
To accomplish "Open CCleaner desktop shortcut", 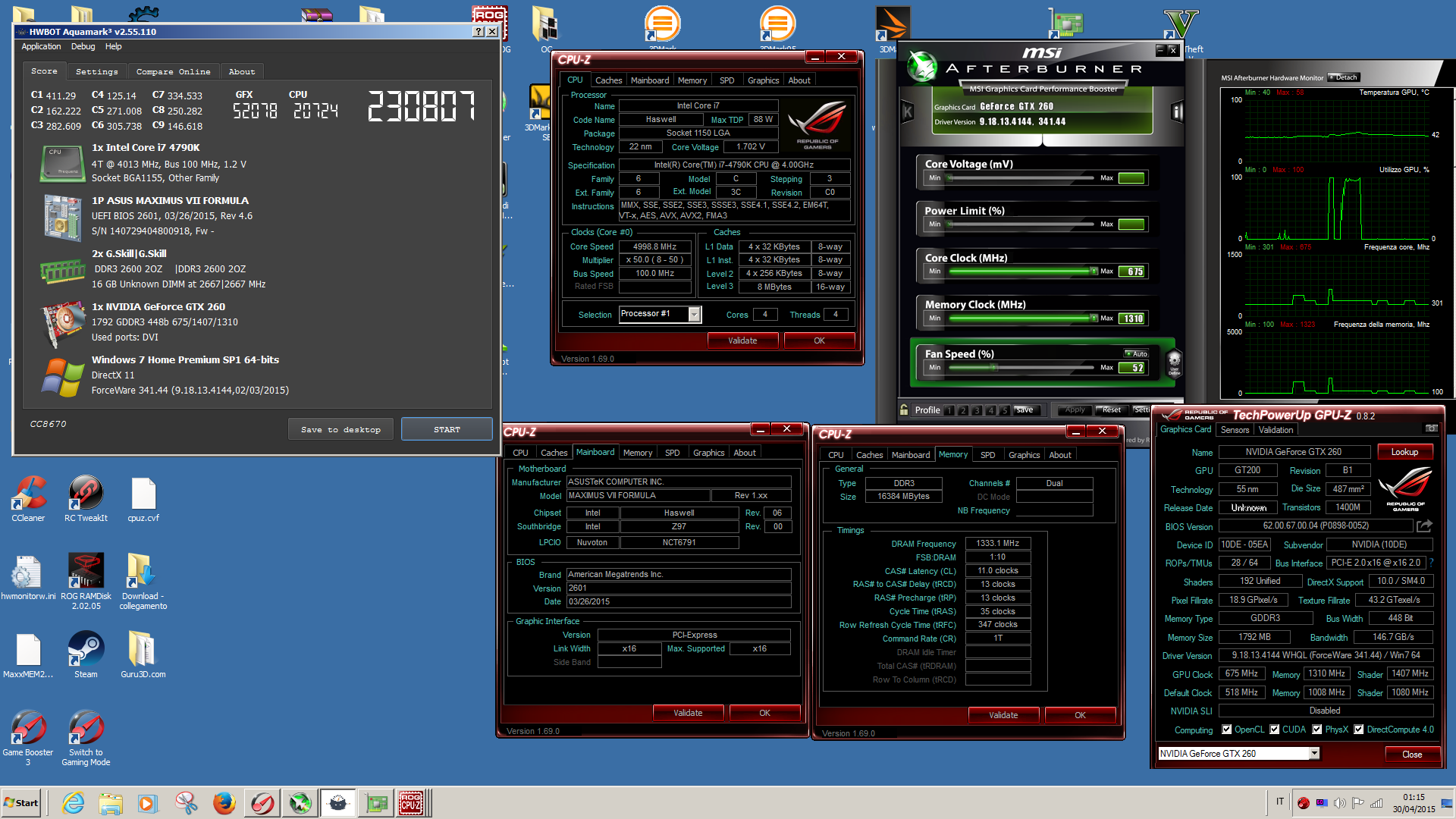I will [x=28, y=497].
